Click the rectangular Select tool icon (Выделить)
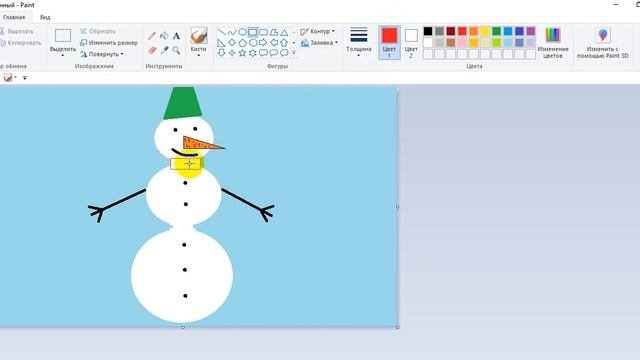640x360 pixels. point(63,36)
